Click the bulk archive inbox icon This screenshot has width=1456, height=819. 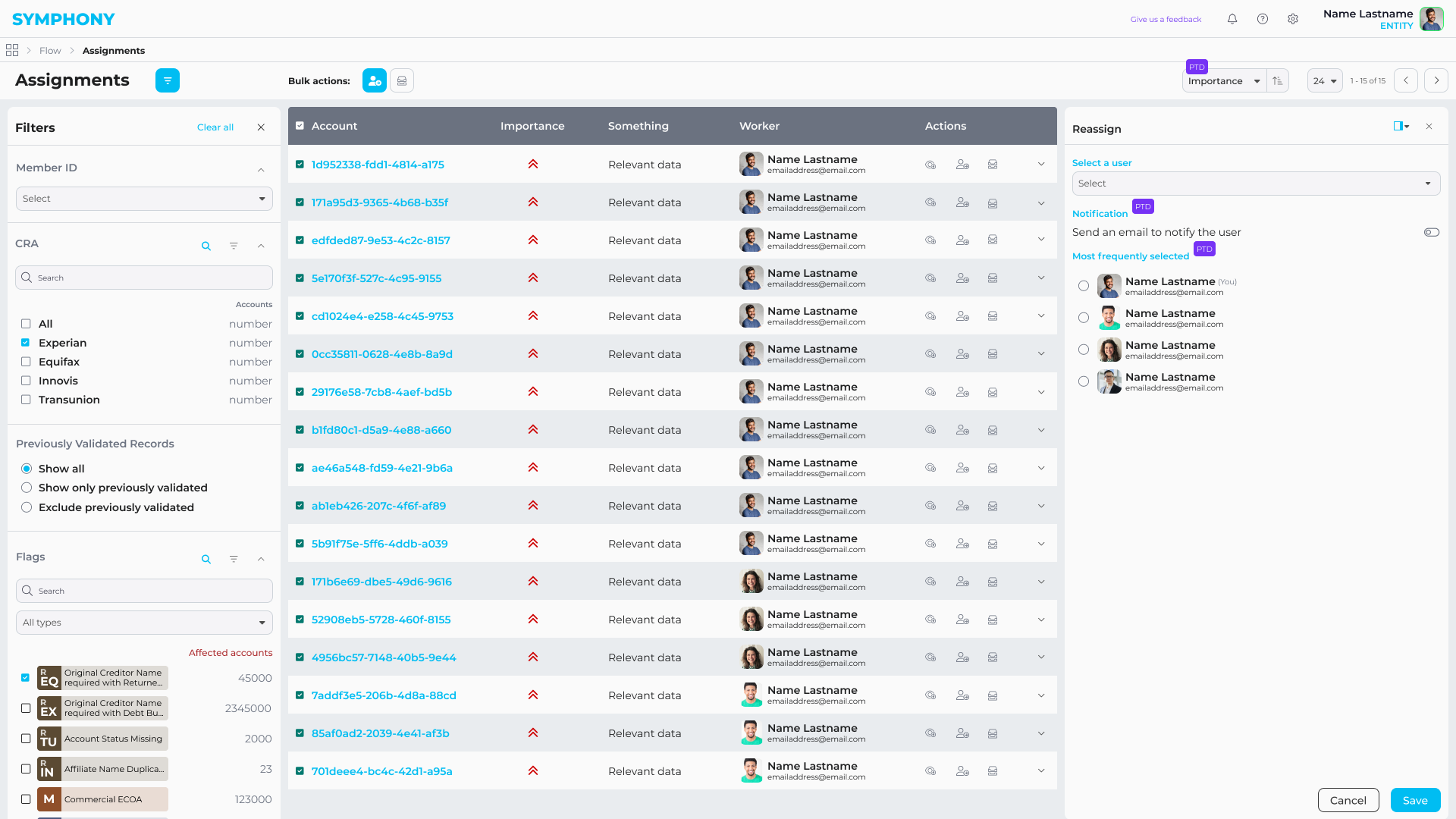point(402,80)
